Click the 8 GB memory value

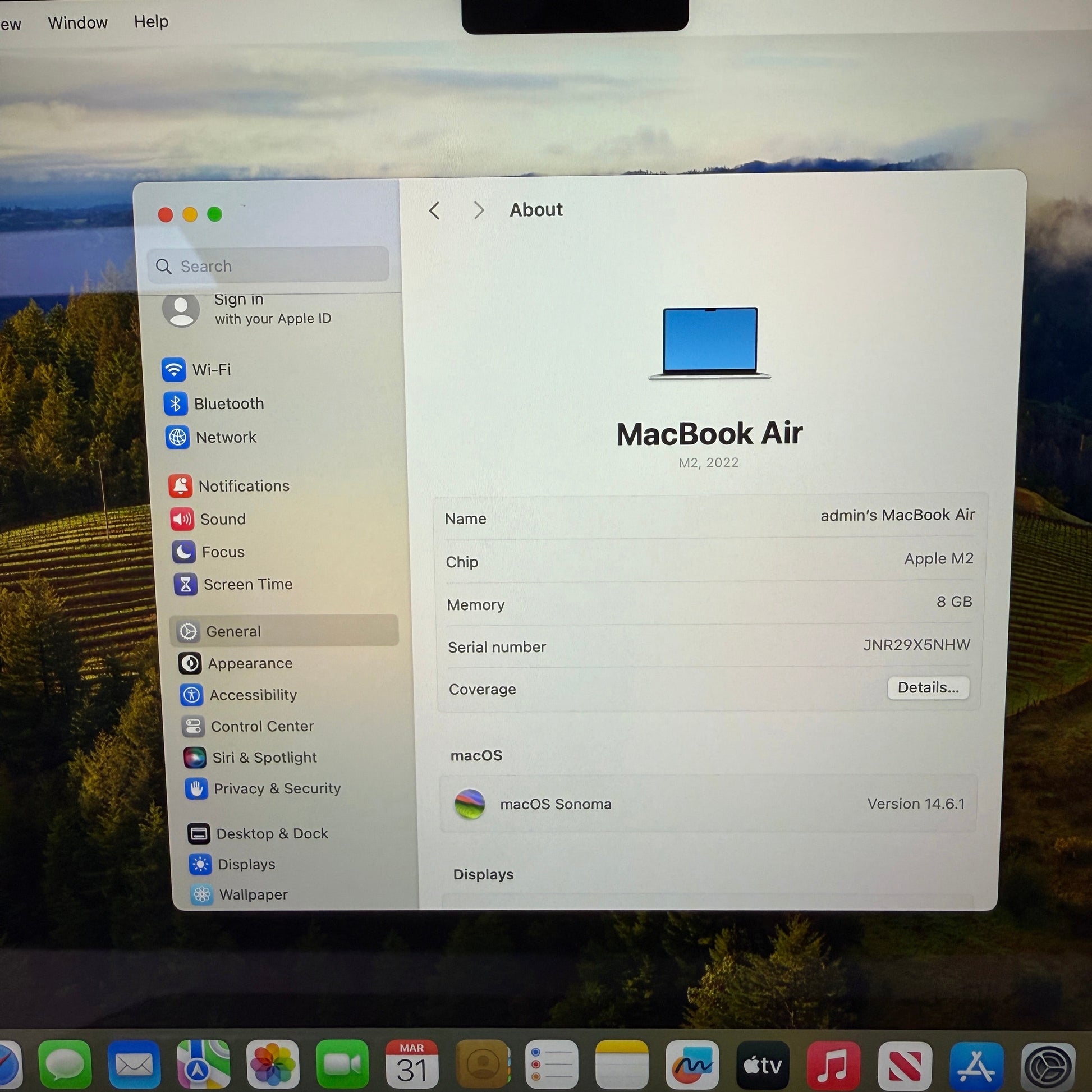[955, 602]
